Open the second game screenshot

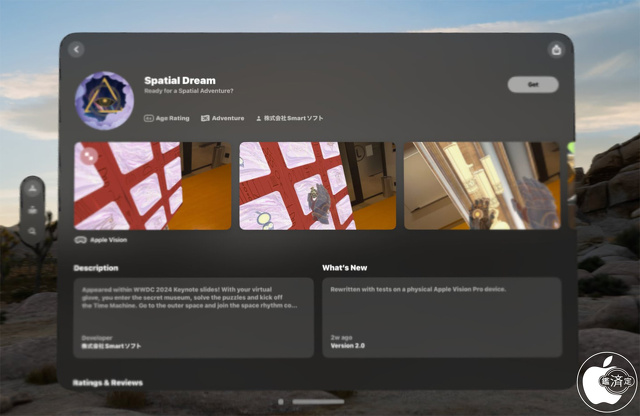click(x=317, y=186)
